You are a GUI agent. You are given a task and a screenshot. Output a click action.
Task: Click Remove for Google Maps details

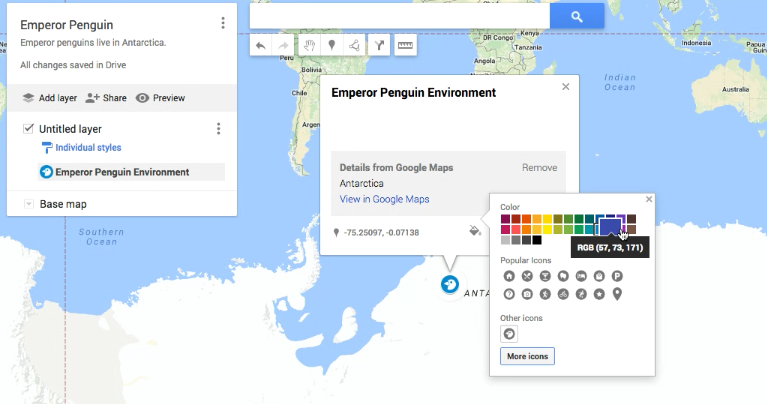540,168
